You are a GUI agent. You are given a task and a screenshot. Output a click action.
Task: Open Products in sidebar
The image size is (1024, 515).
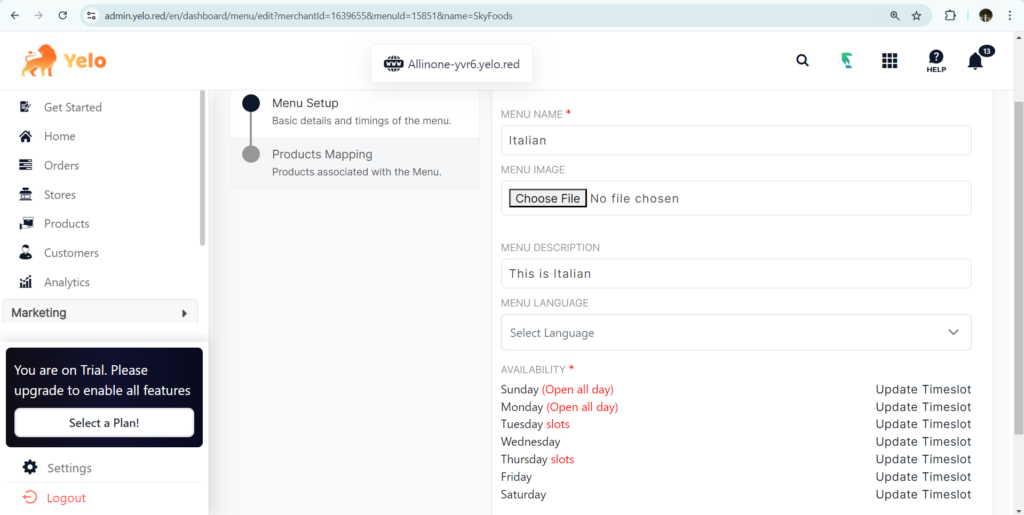pos(67,224)
